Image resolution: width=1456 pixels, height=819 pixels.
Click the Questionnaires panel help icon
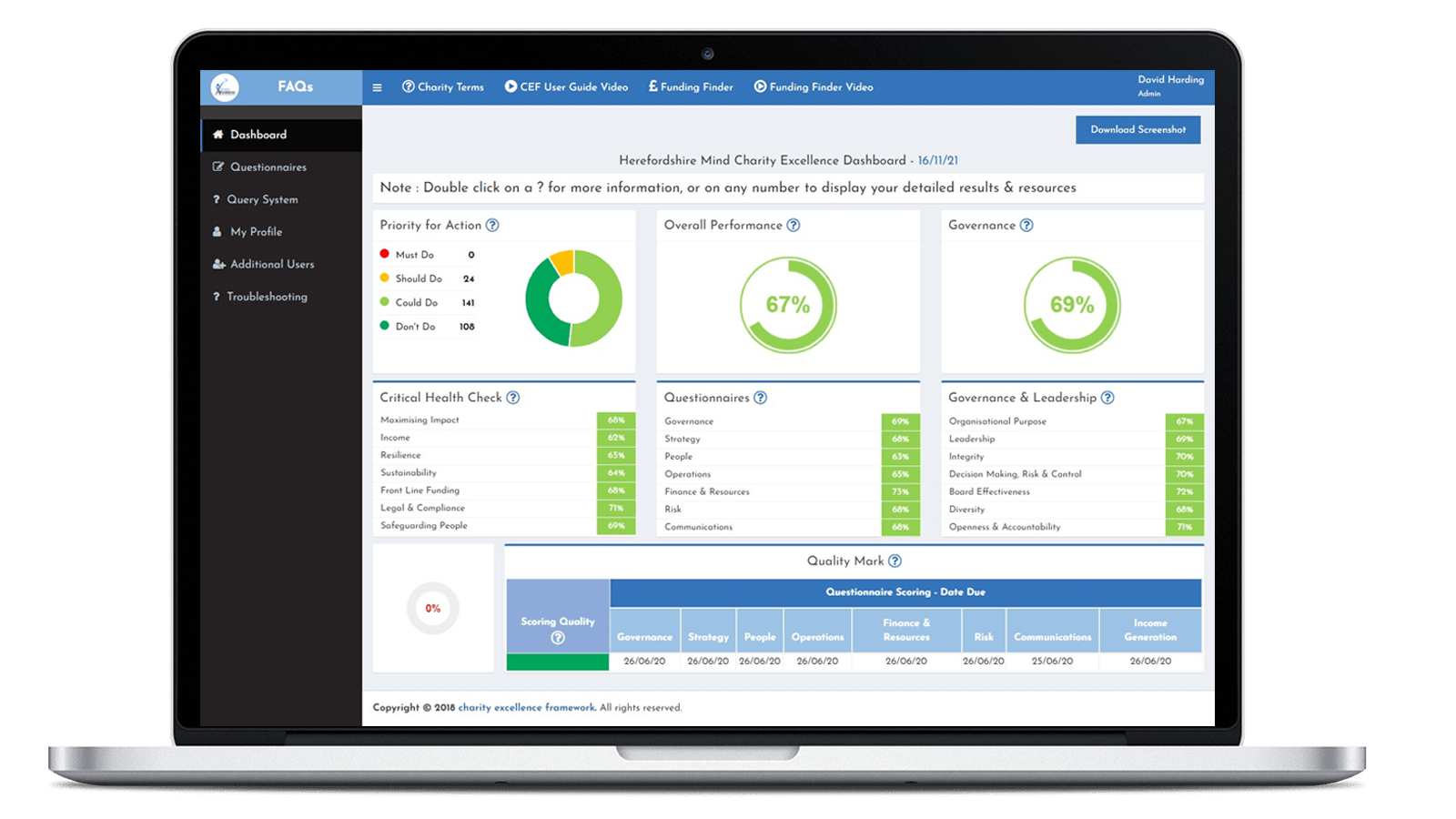pyautogui.click(x=761, y=398)
